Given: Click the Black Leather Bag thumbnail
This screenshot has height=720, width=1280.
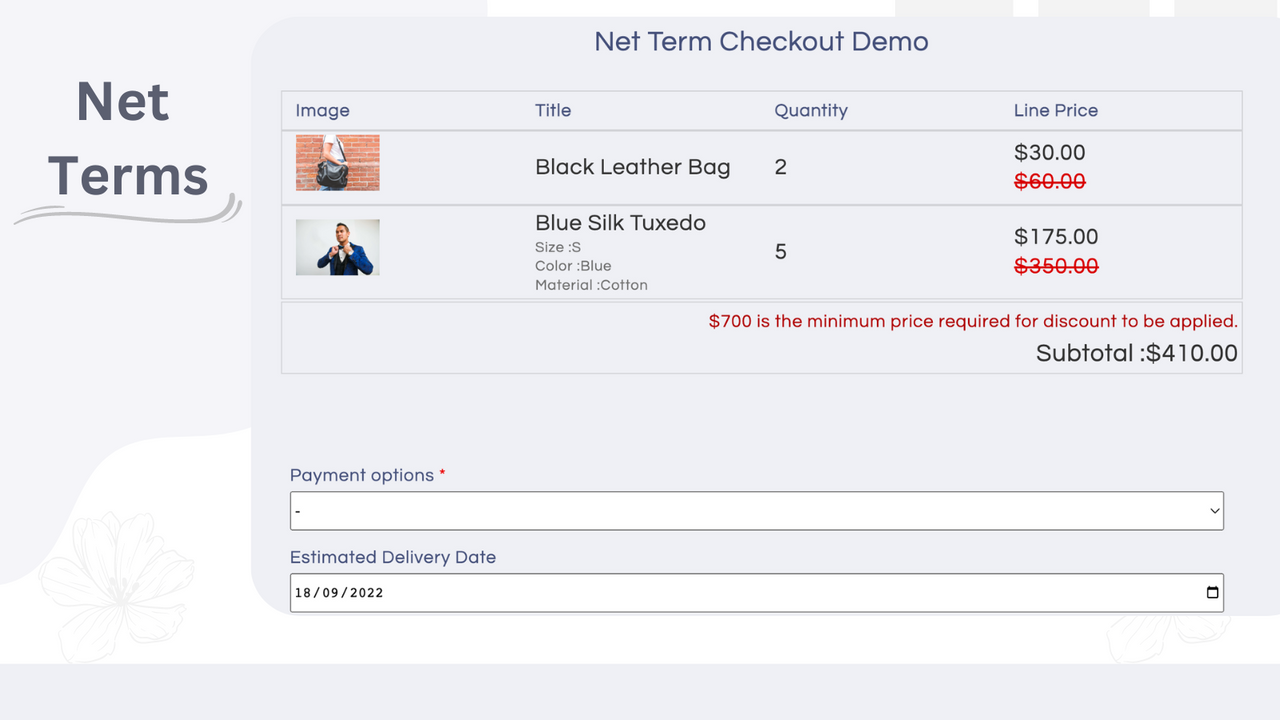Looking at the screenshot, I should pyautogui.click(x=337, y=162).
